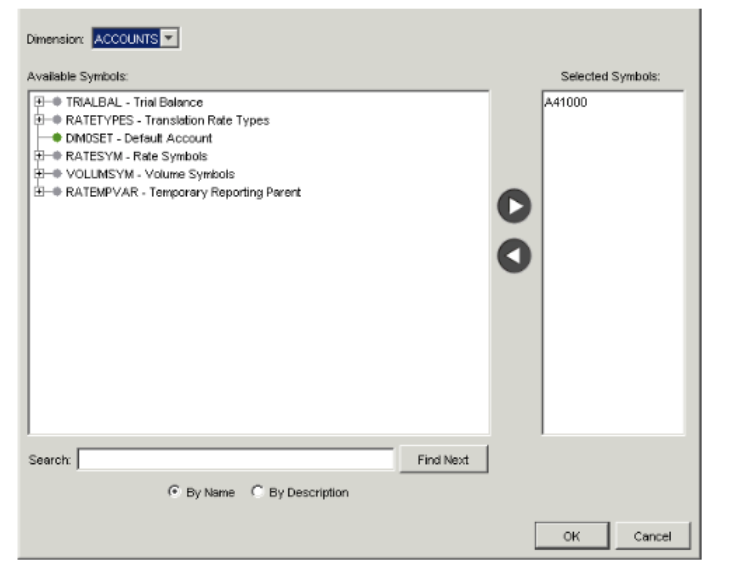The image size is (732, 576).
Task: Select VOLUMSYM - Volume Symbols item
Action: 150,174
